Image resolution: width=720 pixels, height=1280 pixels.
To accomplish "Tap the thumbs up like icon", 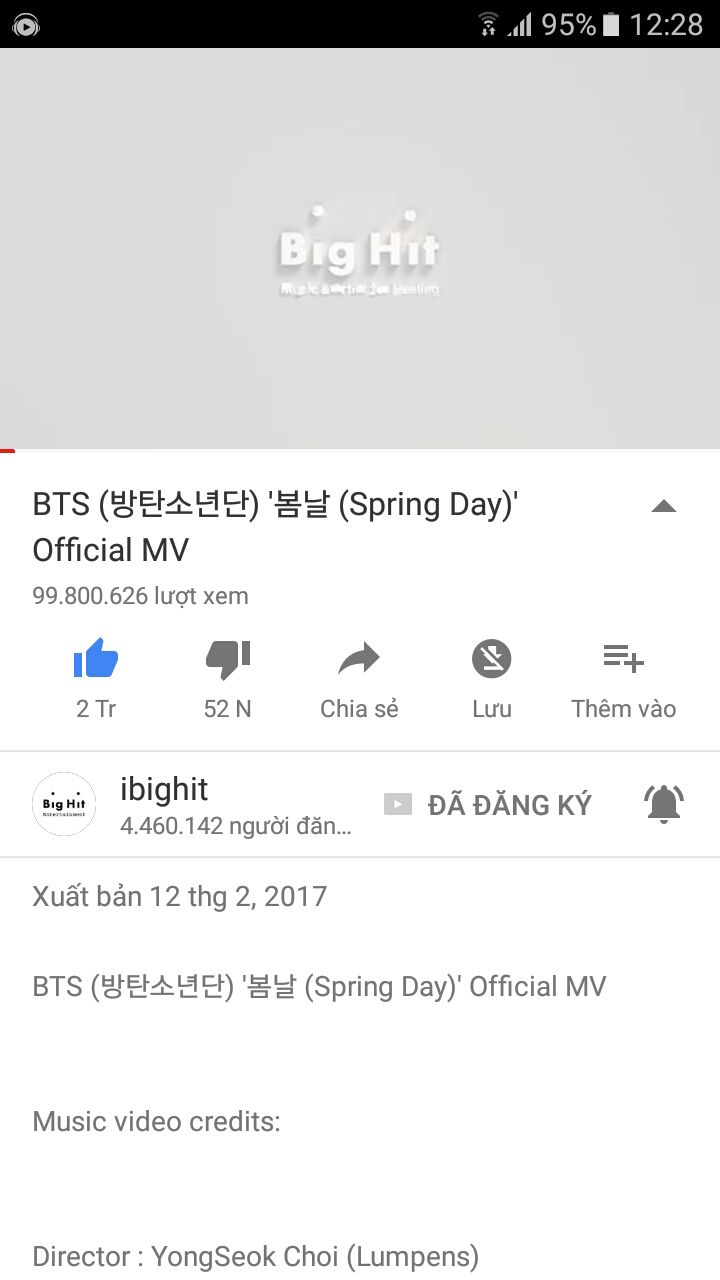I will pyautogui.click(x=96, y=659).
